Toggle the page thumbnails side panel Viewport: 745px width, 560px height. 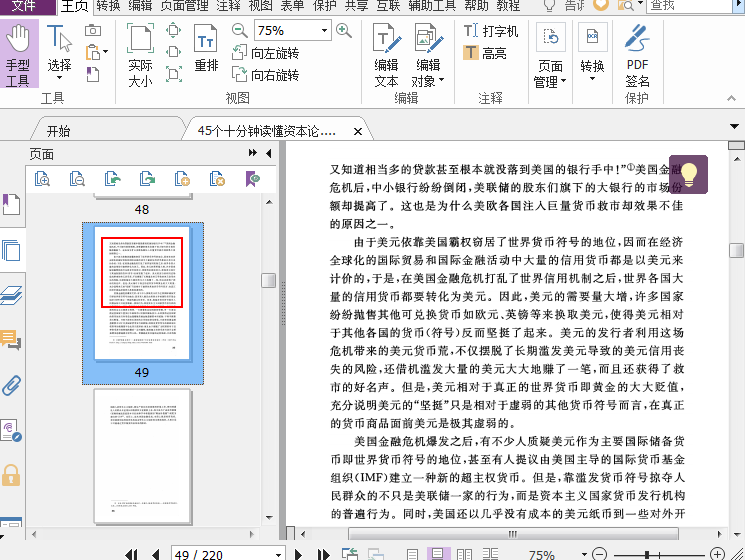[11, 250]
